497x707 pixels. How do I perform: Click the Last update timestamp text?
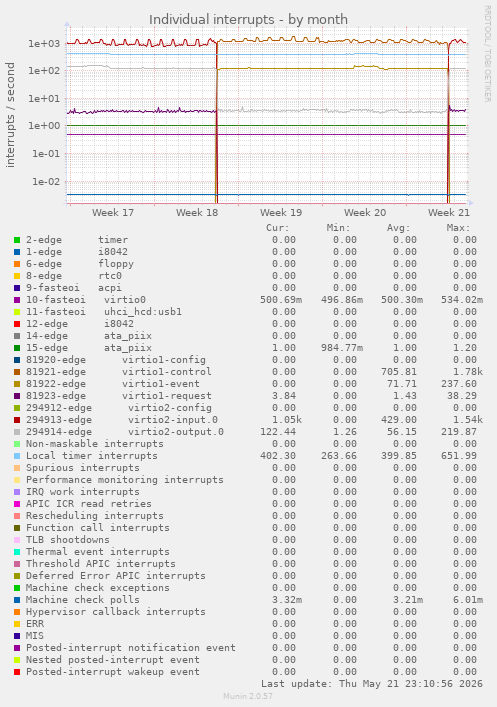point(372,684)
